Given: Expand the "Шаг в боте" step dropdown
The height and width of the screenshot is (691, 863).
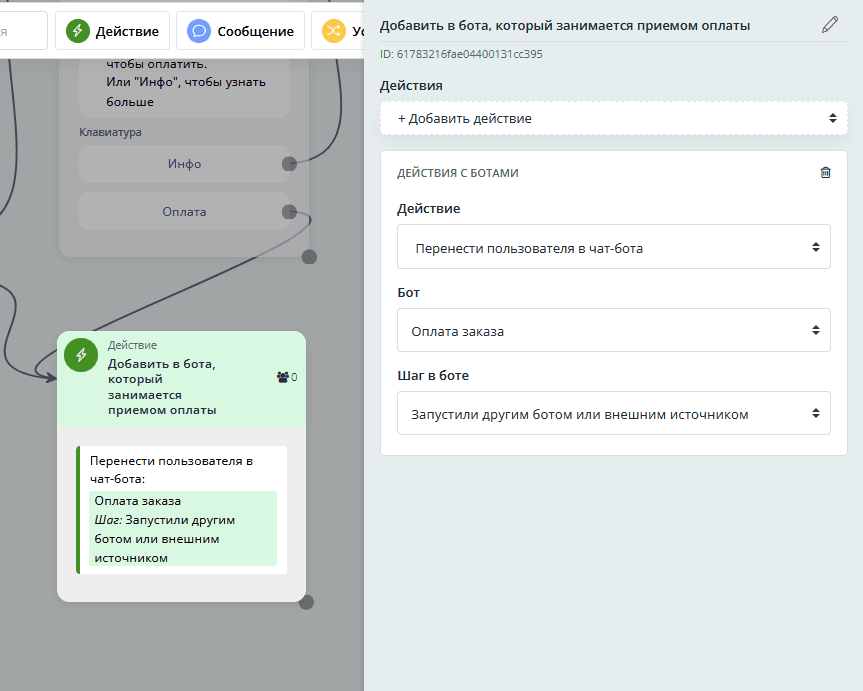Looking at the screenshot, I should coord(613,413).
